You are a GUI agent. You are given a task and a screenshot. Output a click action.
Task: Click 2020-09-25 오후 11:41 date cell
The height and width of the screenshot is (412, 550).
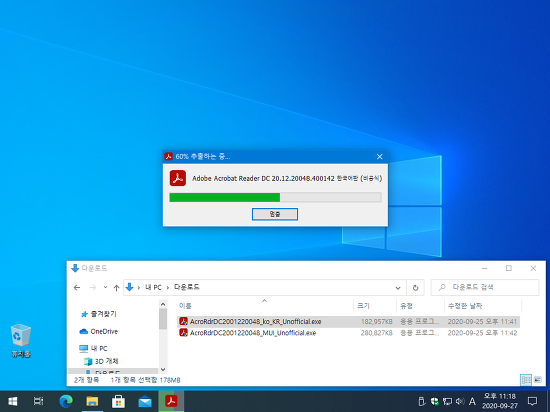tap(482, 322)
